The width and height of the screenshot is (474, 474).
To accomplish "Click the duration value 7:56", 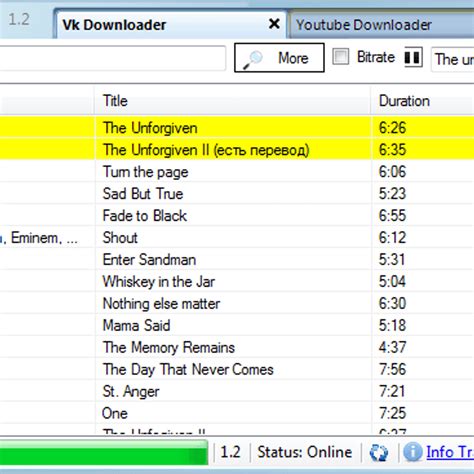I will (x=392, y=369).
